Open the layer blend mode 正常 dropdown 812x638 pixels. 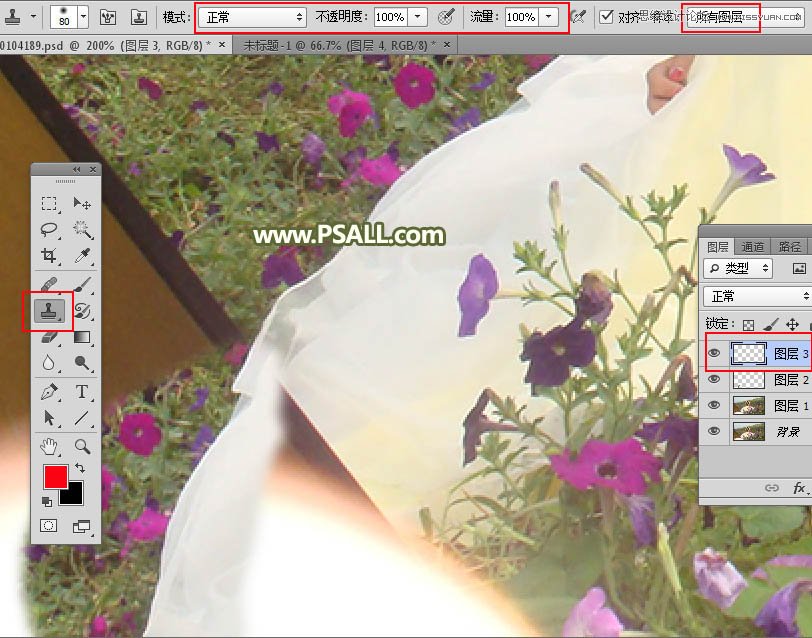coord(757,296)
